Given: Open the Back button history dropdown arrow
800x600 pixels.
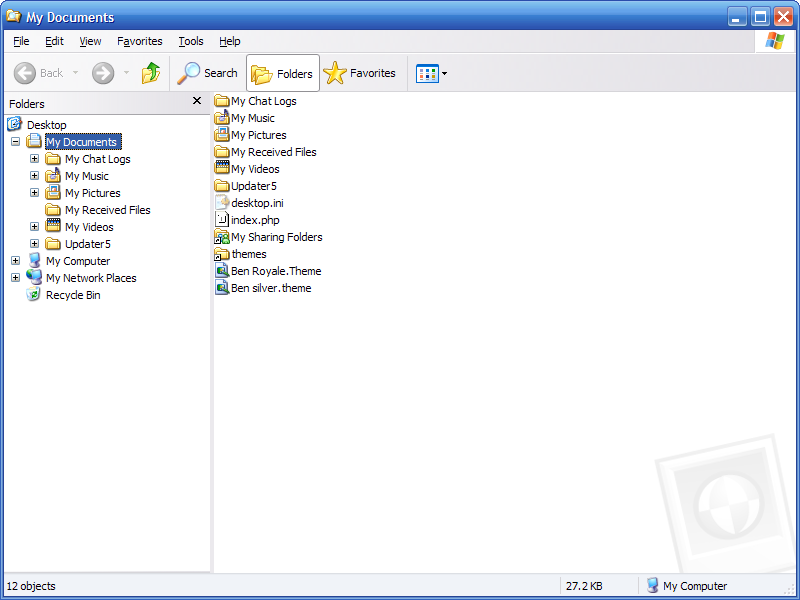Looking at the screenshot, I should [x=75, y=73].
